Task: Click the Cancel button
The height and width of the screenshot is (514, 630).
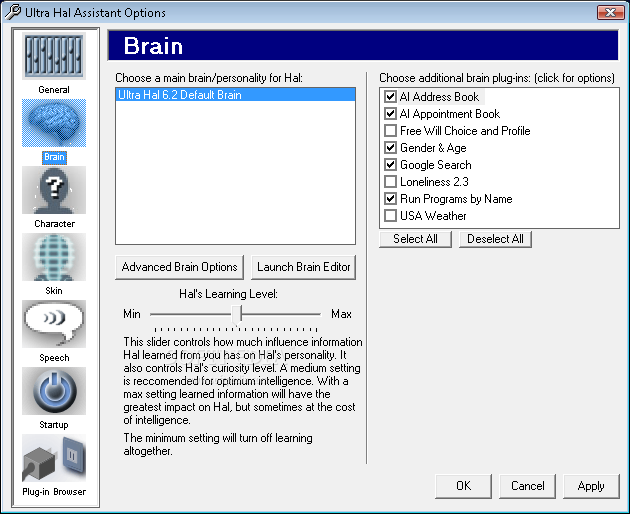Action: pyautogui.click(x=528, y=486)
